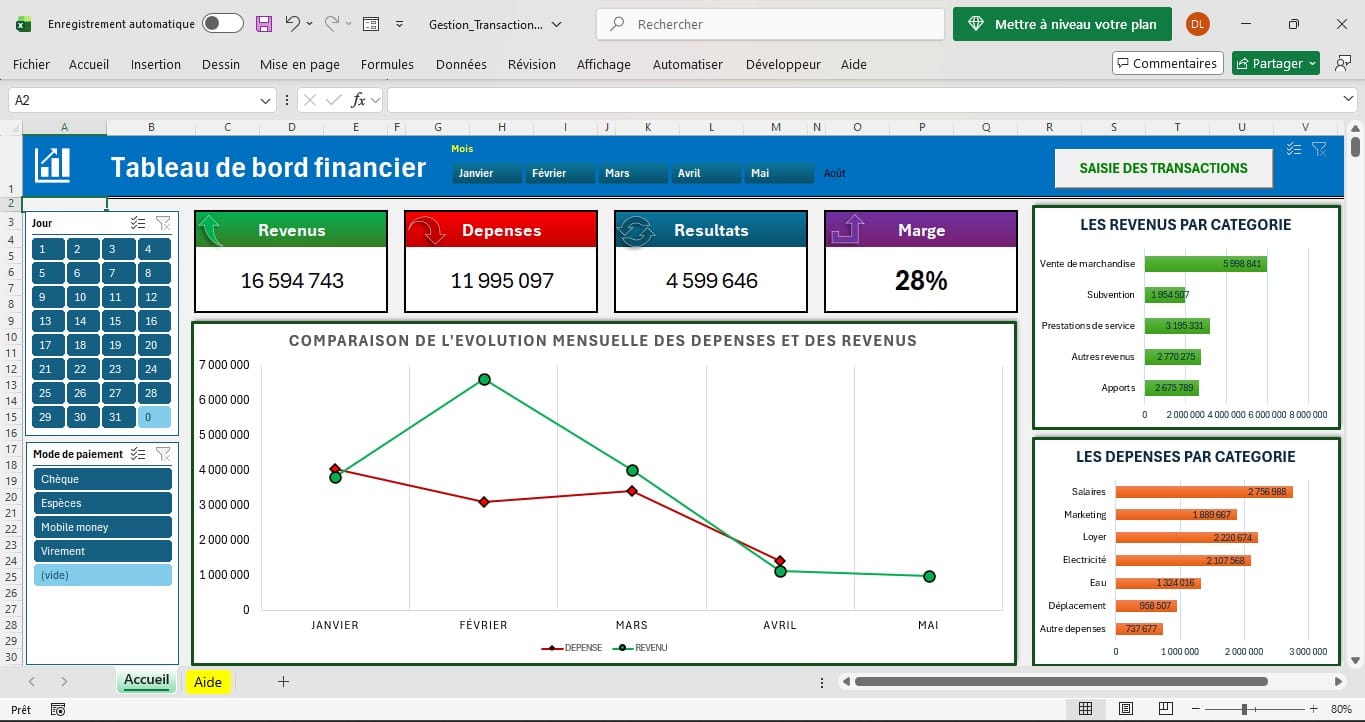The width and height of the screenshot is (1365, 722).
Task: Click the Excel app icon in the title bar
Action: pyautogui.click(x=23, y=24)
